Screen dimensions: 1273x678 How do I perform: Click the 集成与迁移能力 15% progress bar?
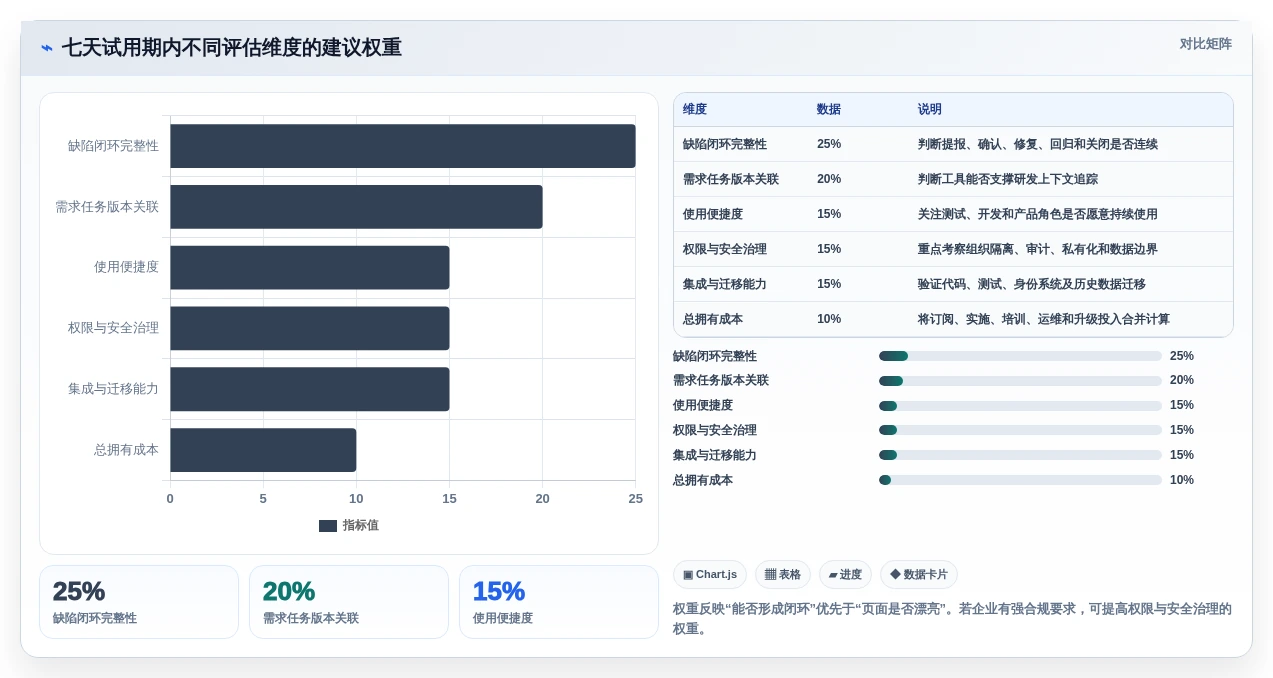point(1020,455)
